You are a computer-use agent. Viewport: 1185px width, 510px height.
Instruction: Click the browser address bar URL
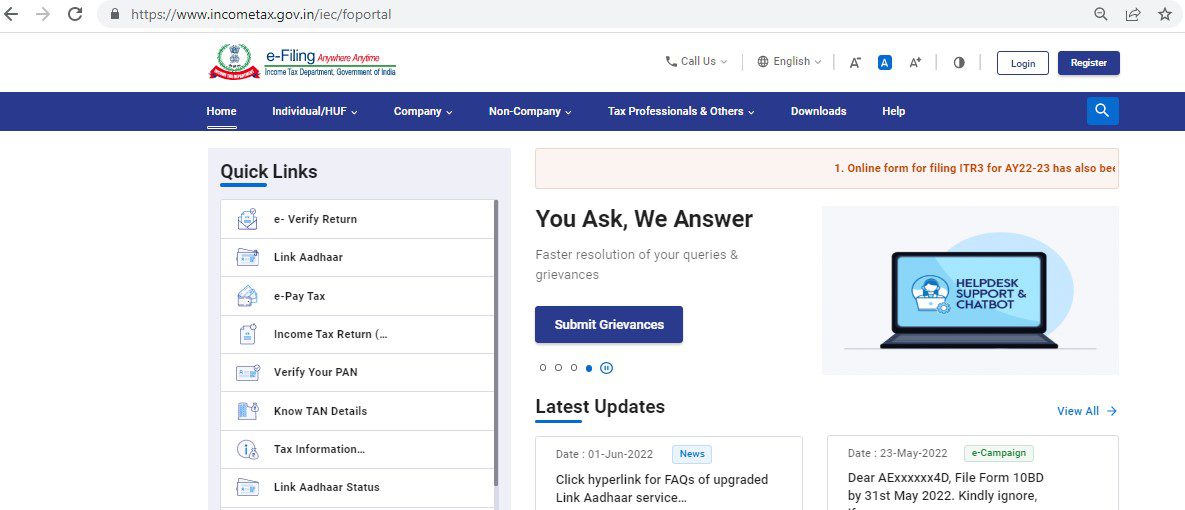[261, 14]
